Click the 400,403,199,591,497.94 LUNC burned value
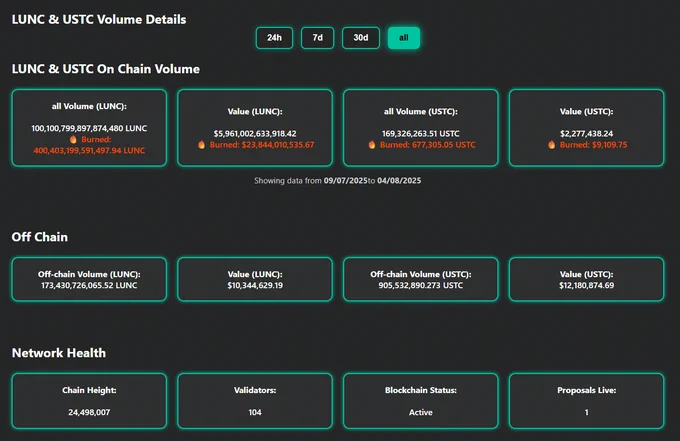The image size is (680, 441). 89,150
